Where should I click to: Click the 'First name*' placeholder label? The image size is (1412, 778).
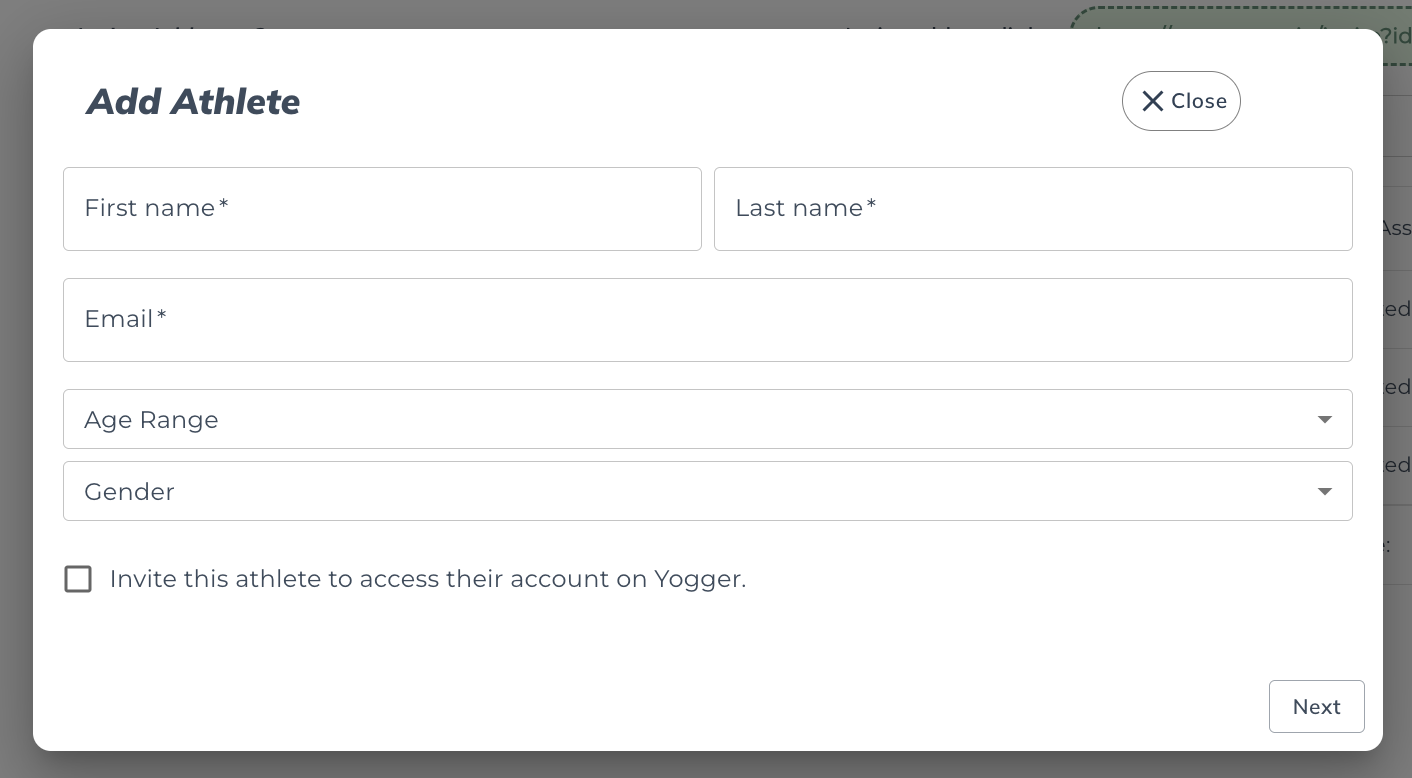point(156,208)
